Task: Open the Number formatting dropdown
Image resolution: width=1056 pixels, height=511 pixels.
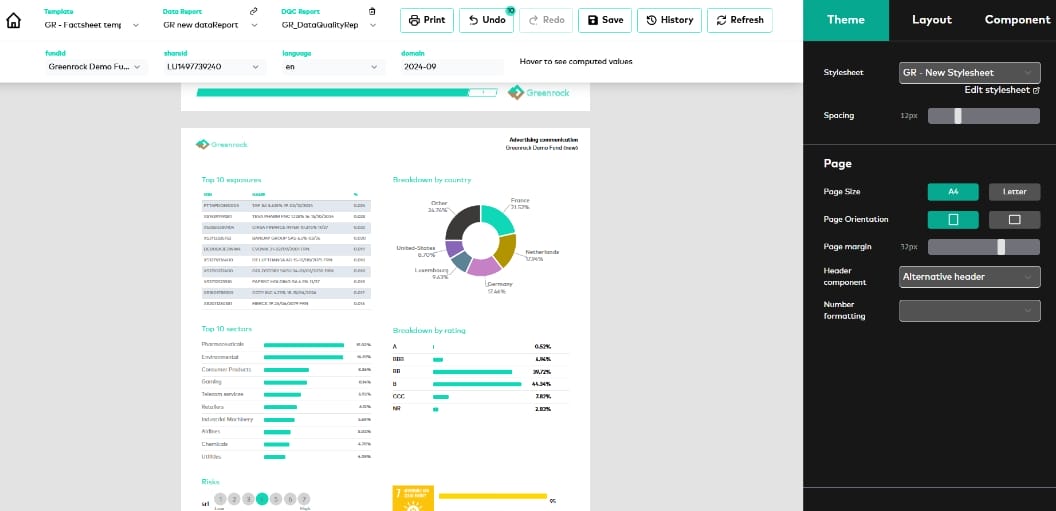Action: (x=970, y=311)
